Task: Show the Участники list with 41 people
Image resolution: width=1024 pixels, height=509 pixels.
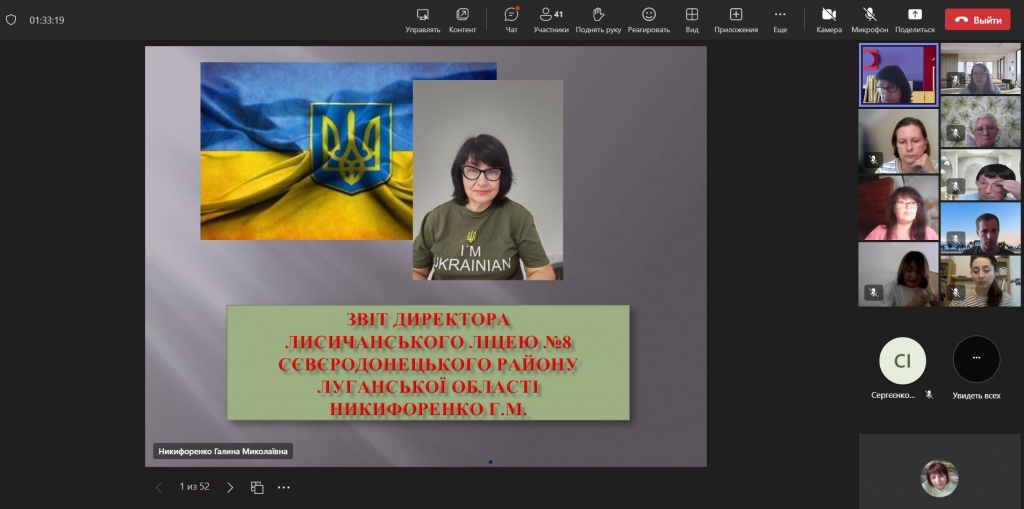Action: (551, 20)
